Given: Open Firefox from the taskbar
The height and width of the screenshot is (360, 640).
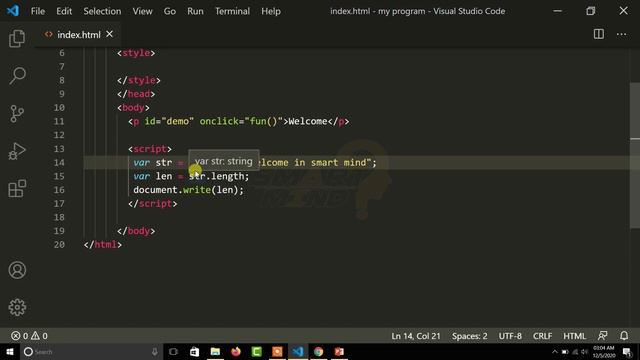Looking at the screenshot, I should pyautogui.click(x=236, y=351).
